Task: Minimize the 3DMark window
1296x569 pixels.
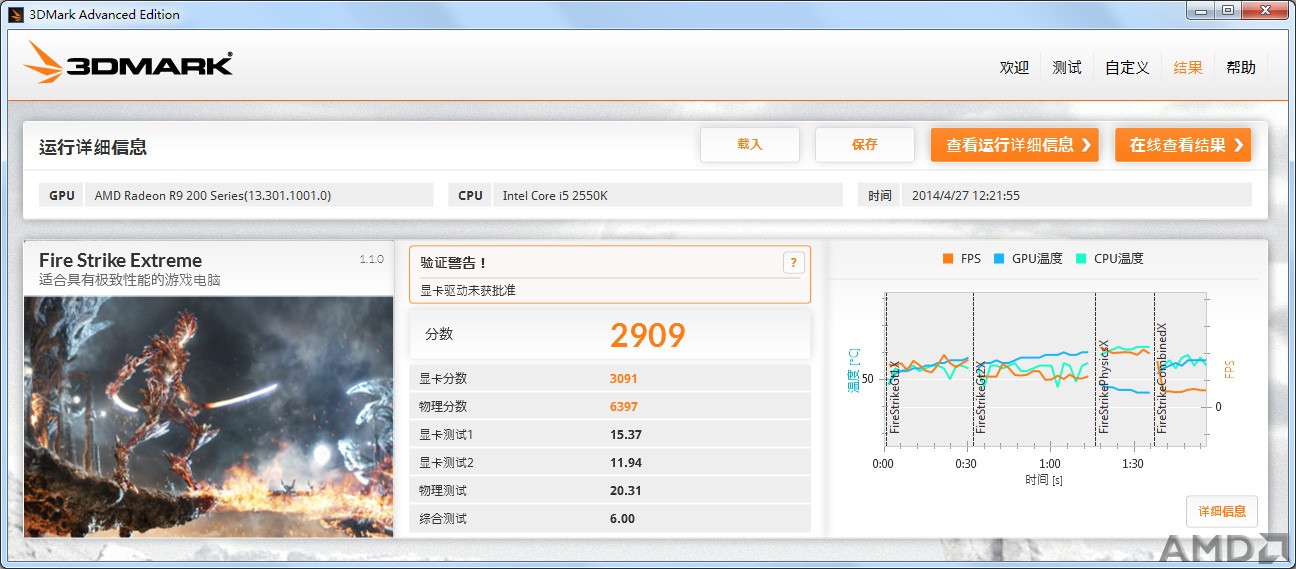Action: tap(1200, 10)
